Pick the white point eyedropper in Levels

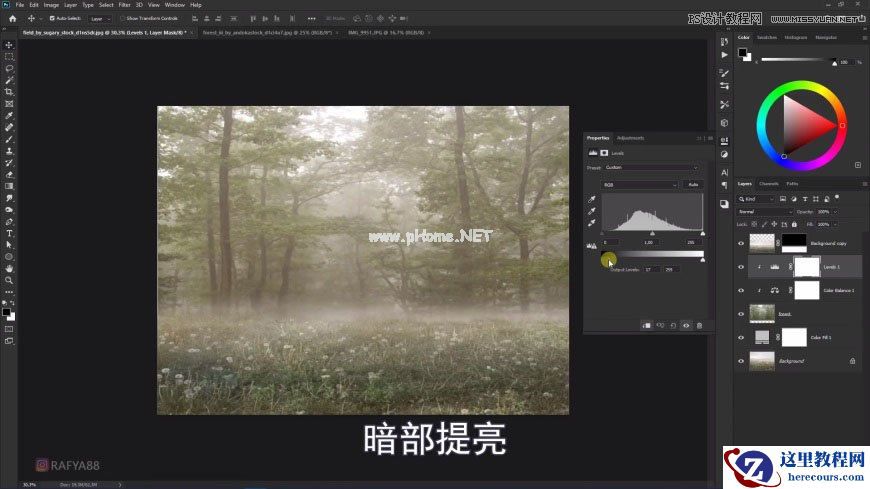tap(591, 223)
